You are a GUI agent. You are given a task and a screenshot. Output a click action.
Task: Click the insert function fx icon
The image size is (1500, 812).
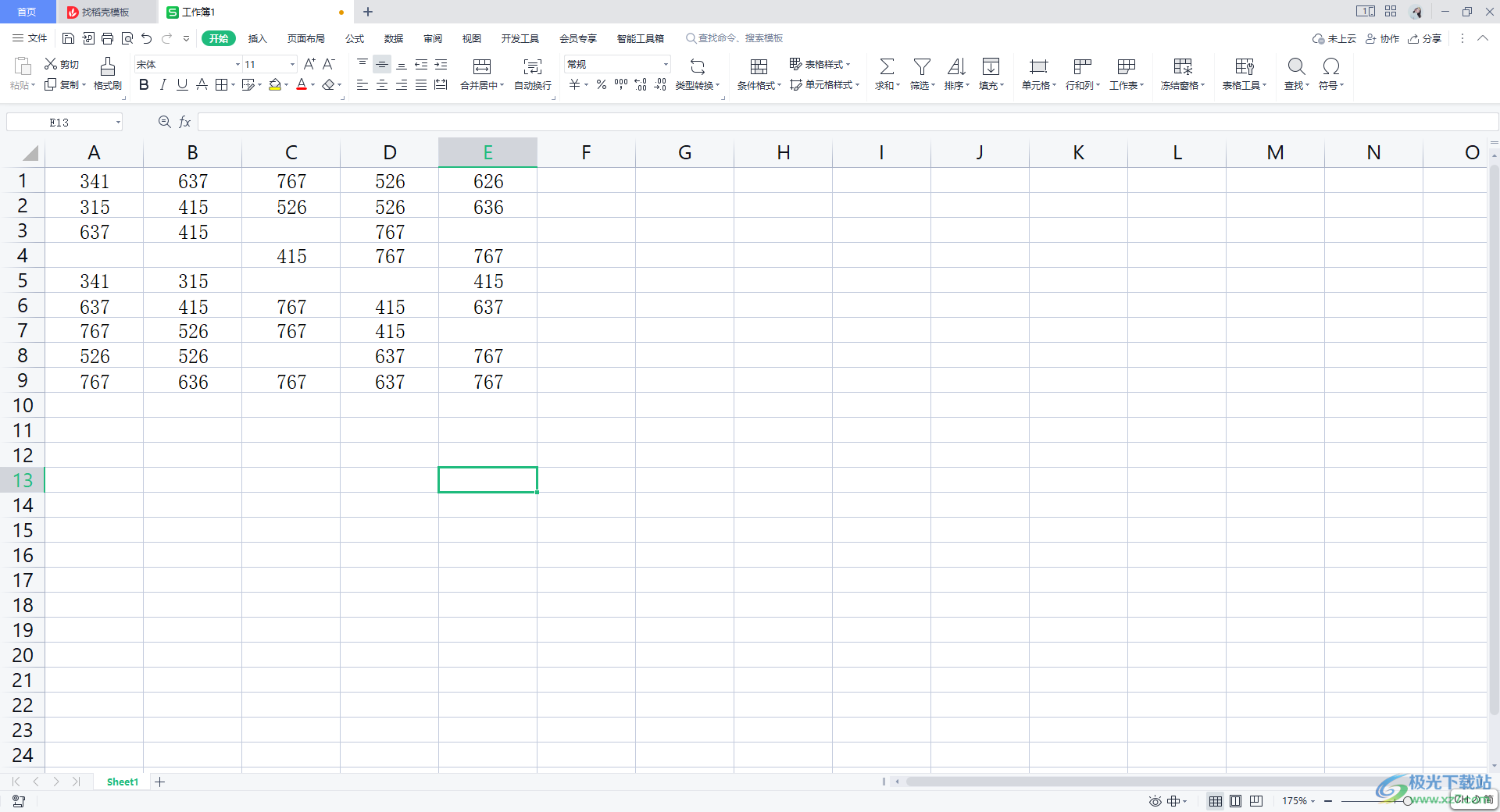185,122
